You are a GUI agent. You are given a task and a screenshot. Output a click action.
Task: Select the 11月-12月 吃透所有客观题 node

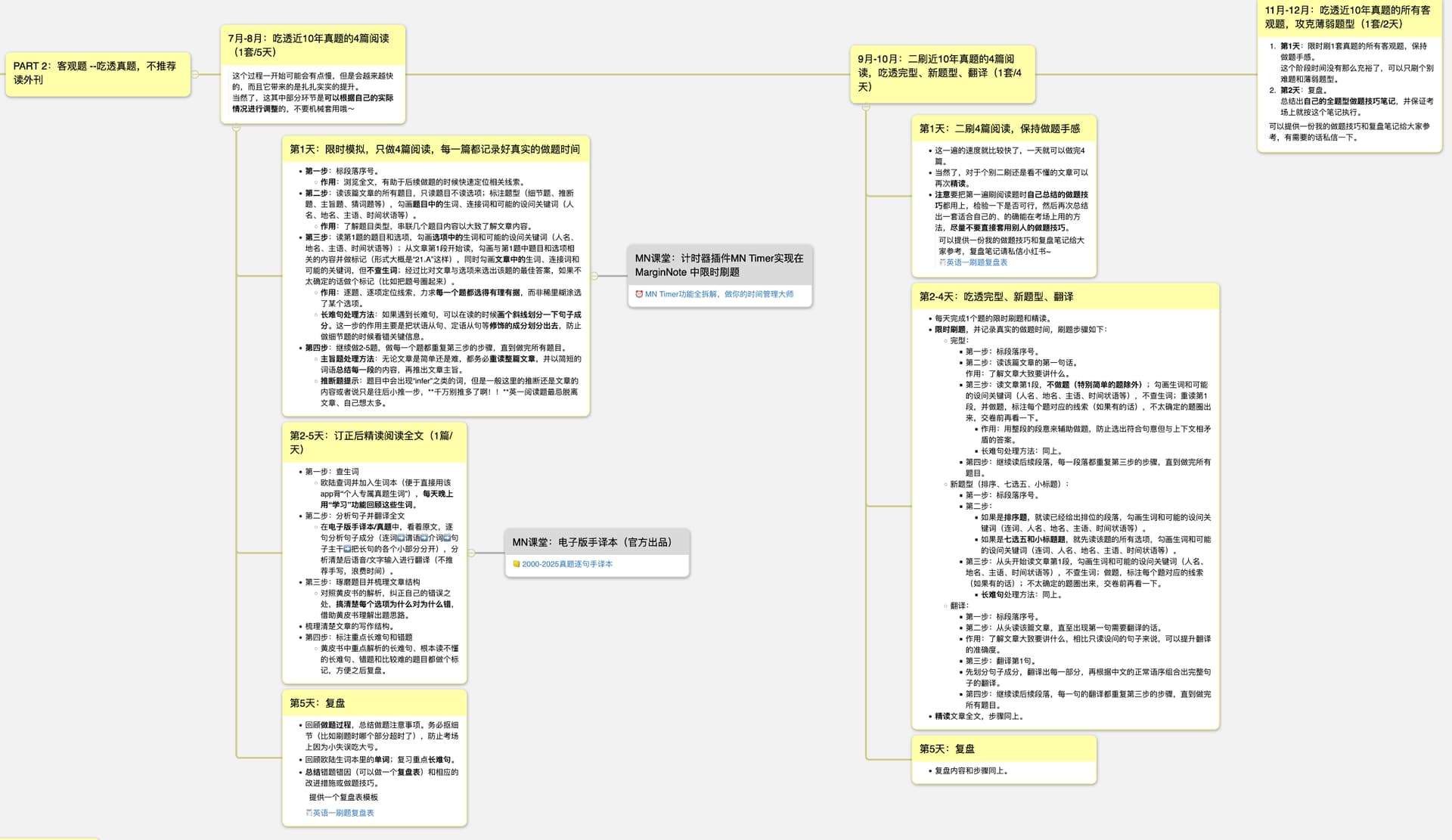click(1348, 17)
